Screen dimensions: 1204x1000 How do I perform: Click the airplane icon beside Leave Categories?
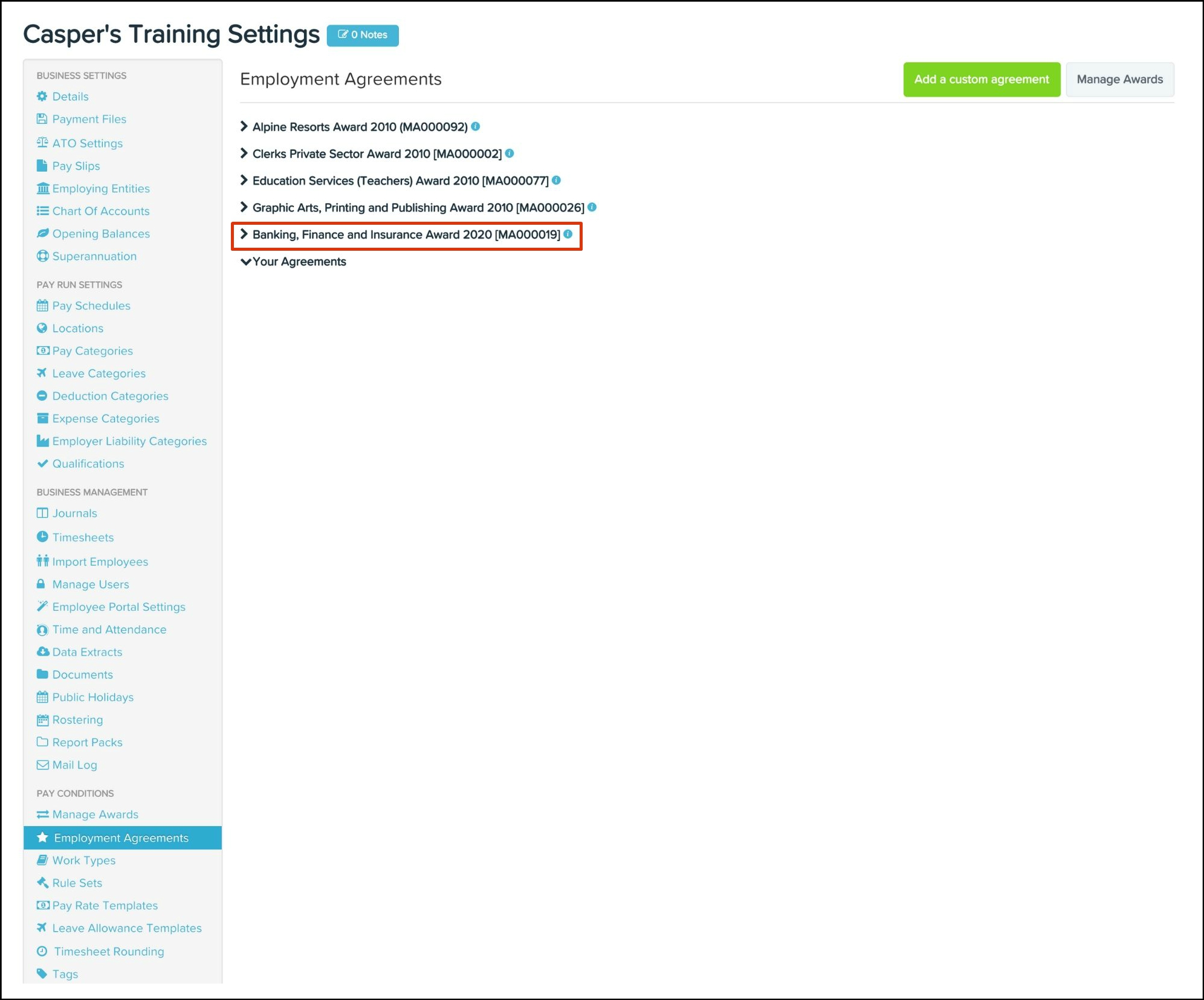pos(42,373)
